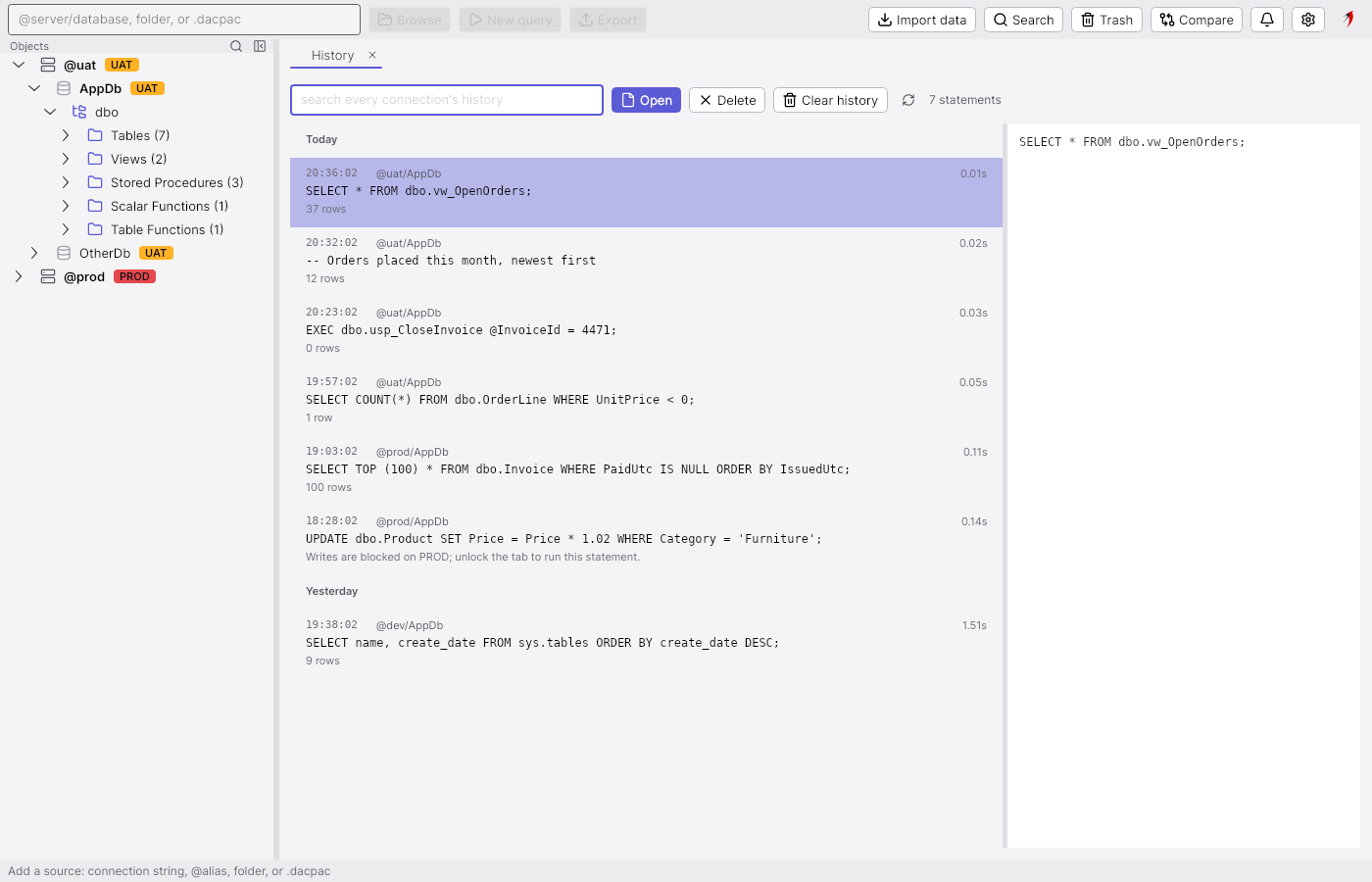Open the Search button in toolbar
This screenshot has height=882, width=1372.
pos(1023,20)
